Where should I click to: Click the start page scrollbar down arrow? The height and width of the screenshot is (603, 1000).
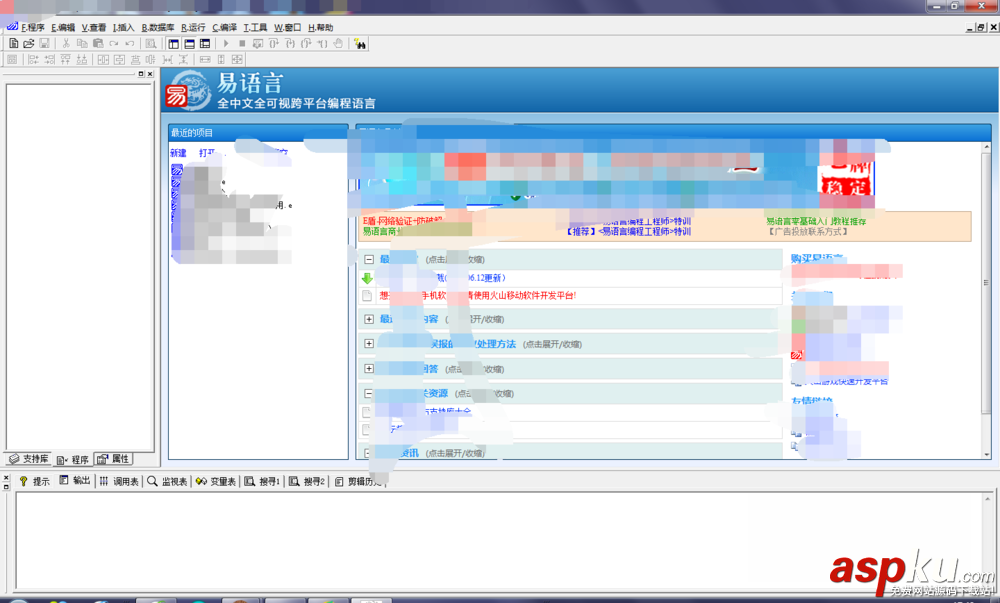987,454
